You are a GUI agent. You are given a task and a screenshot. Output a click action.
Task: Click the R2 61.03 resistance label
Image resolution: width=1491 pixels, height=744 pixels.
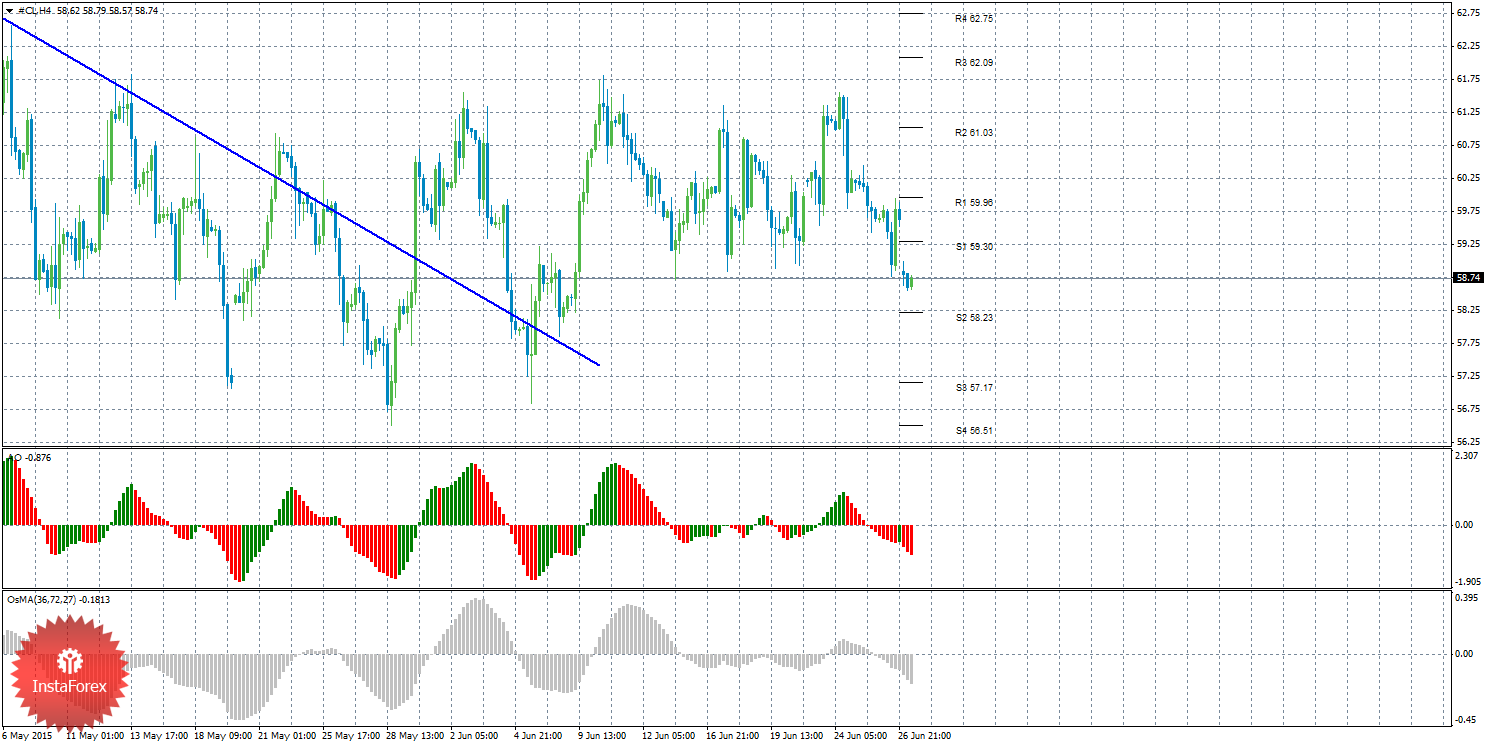pyautogui.click(x=974, y=132)
